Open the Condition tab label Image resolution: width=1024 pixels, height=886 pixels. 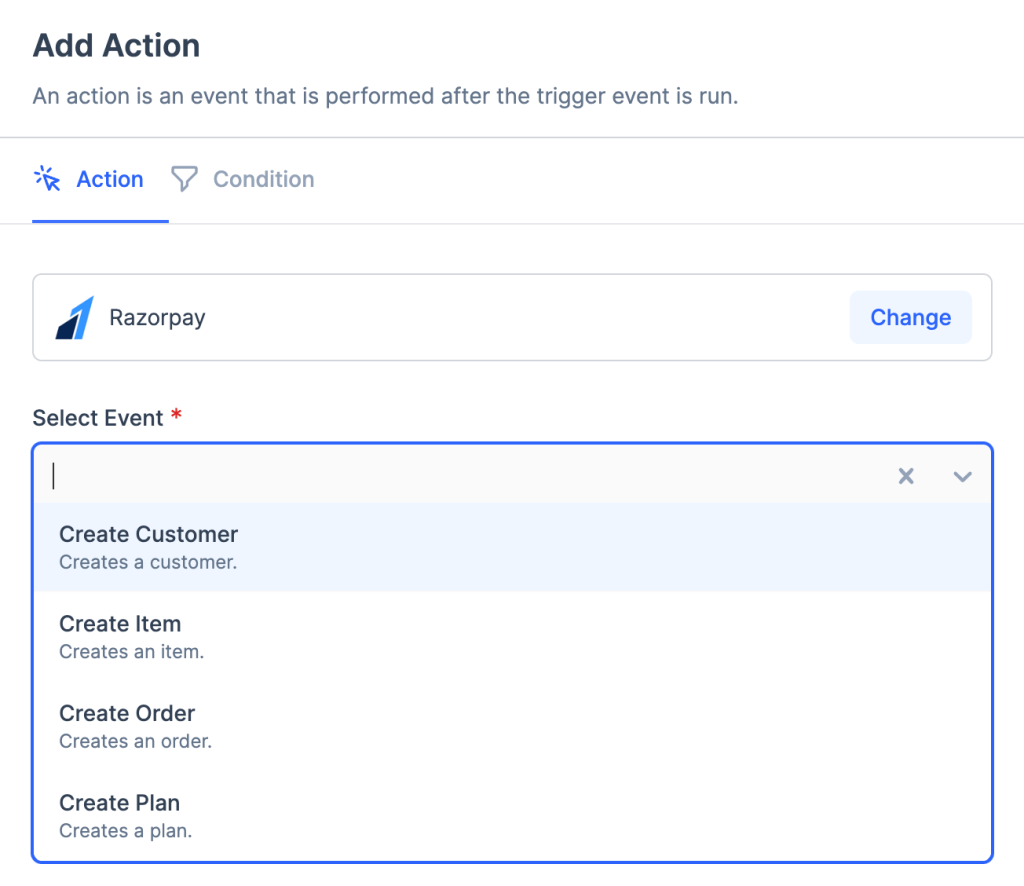(263, 179)
